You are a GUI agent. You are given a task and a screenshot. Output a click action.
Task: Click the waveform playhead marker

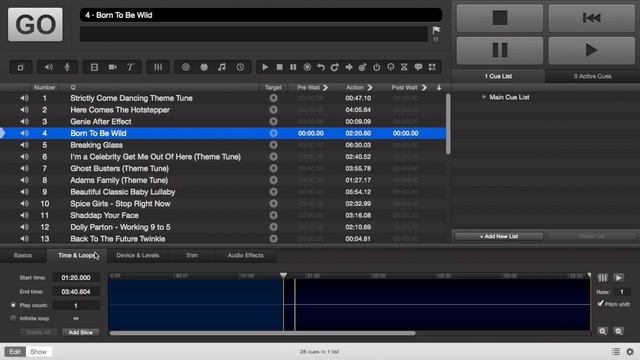[x=283, y=276]
